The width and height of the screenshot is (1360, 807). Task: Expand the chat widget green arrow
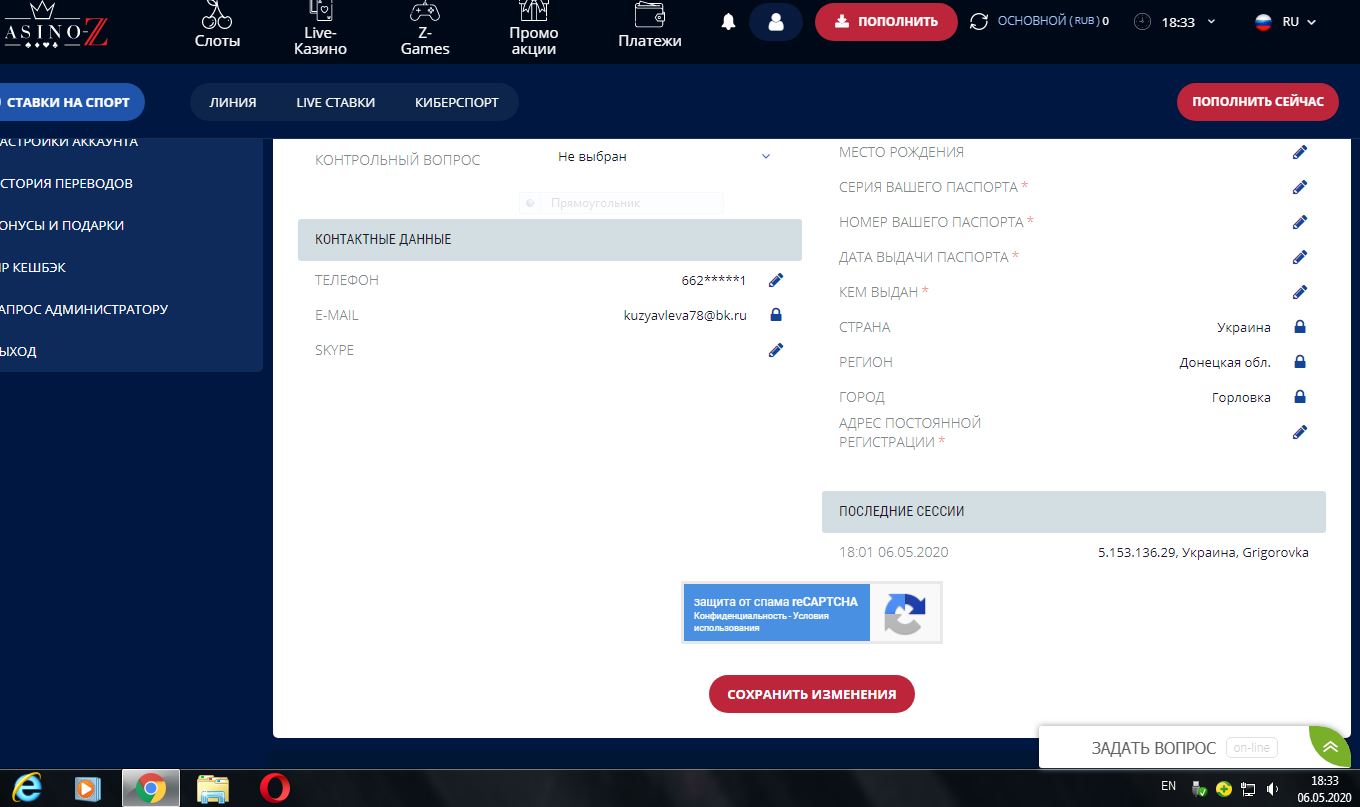click(1329, 747)
